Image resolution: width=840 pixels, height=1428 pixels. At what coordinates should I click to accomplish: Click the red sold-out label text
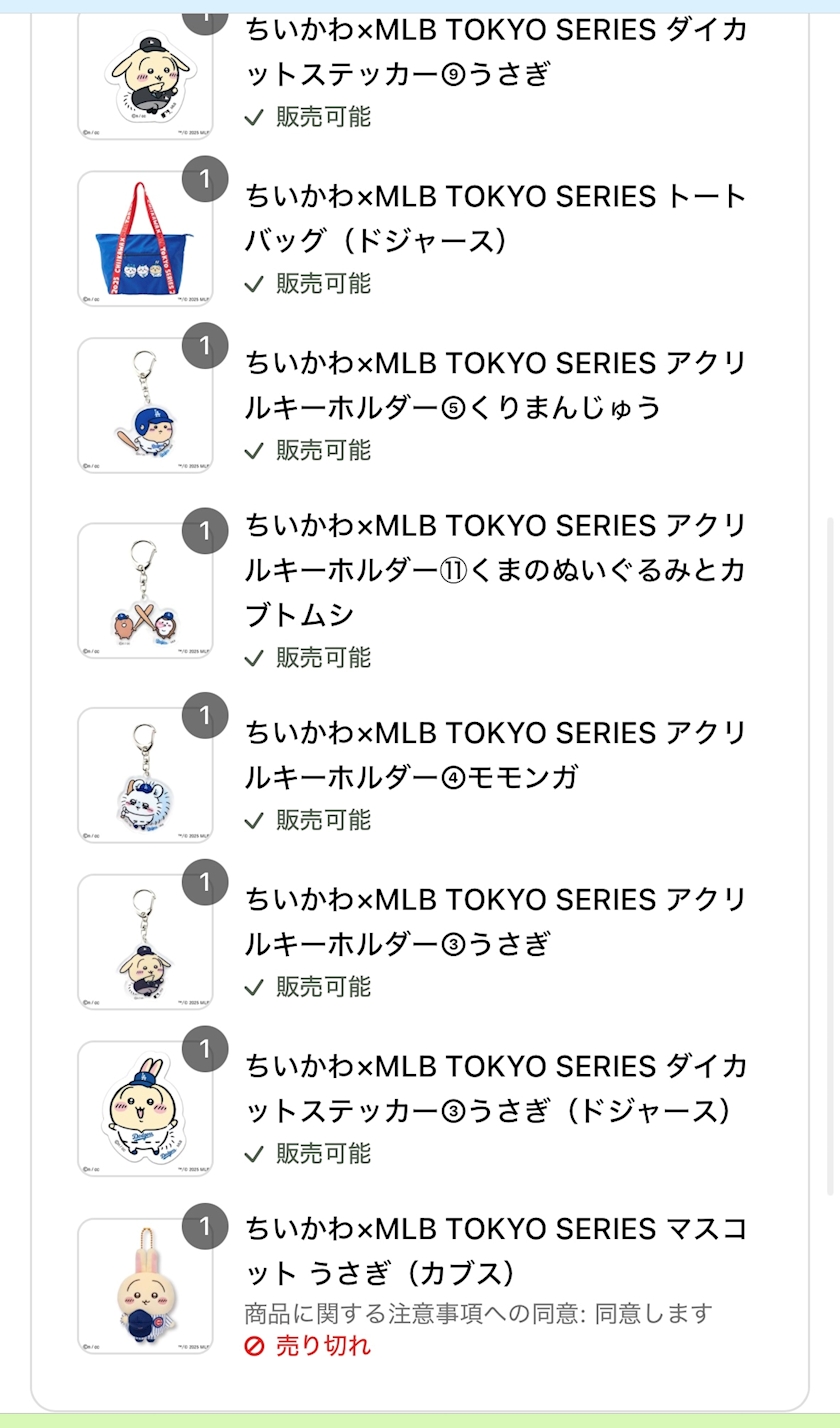[x=323, y=1346]
